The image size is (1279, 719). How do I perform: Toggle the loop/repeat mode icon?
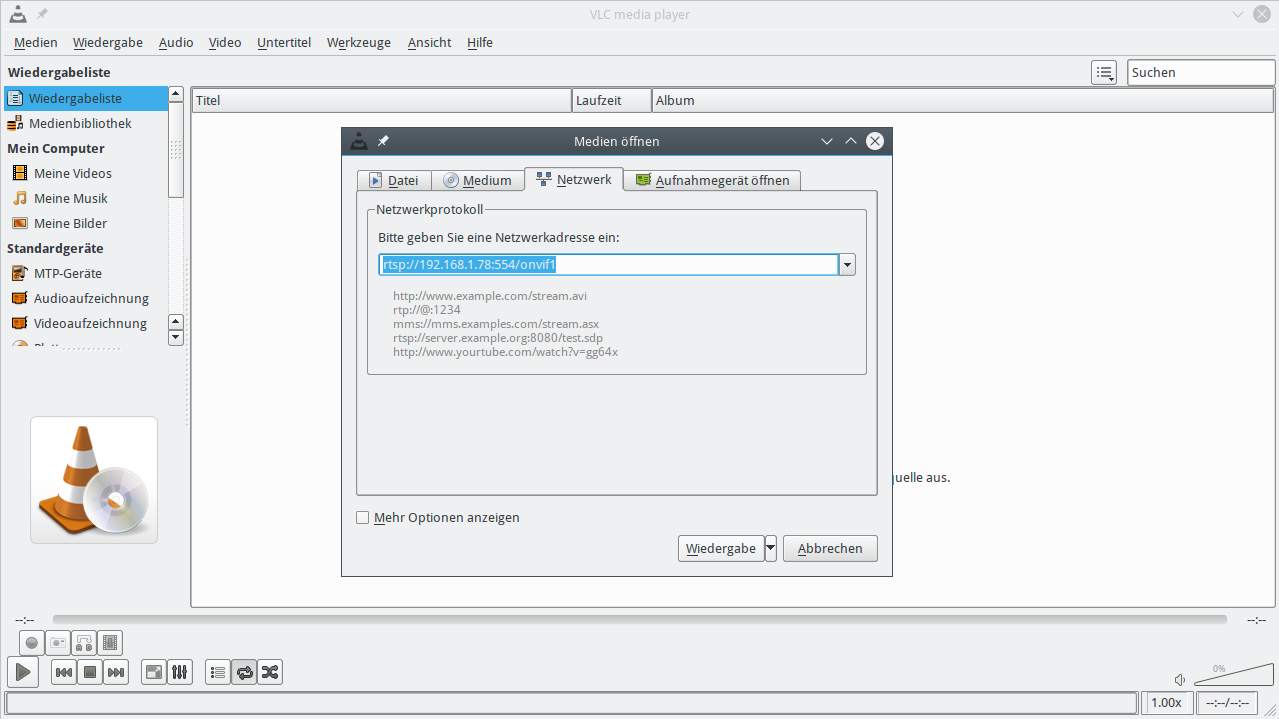click(x=244, y=672)
